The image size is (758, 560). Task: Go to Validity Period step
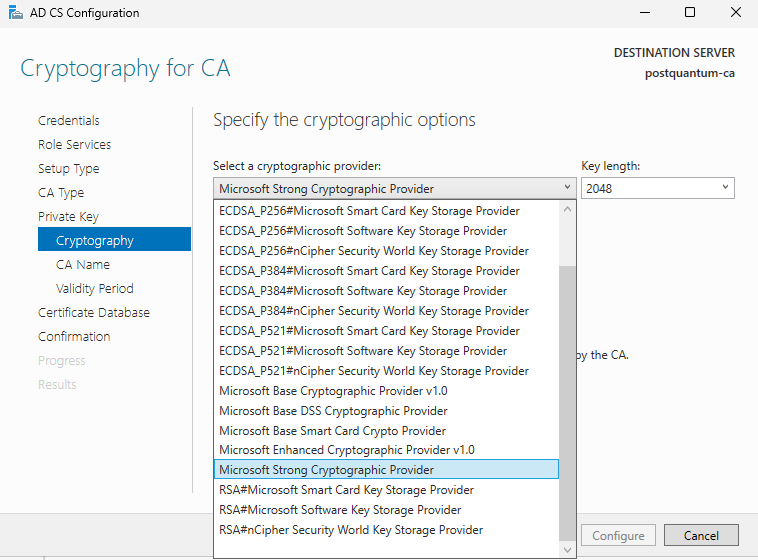tap(94, 289)
